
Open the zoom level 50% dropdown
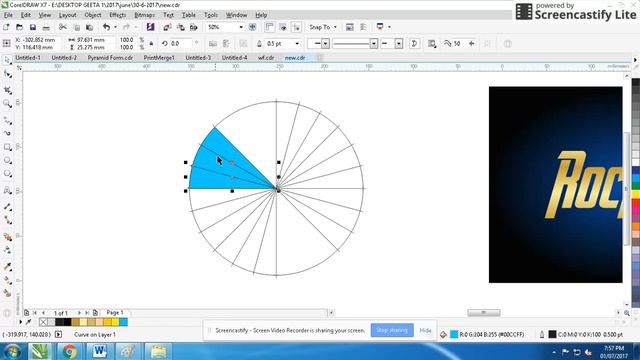tap(241, 27)
